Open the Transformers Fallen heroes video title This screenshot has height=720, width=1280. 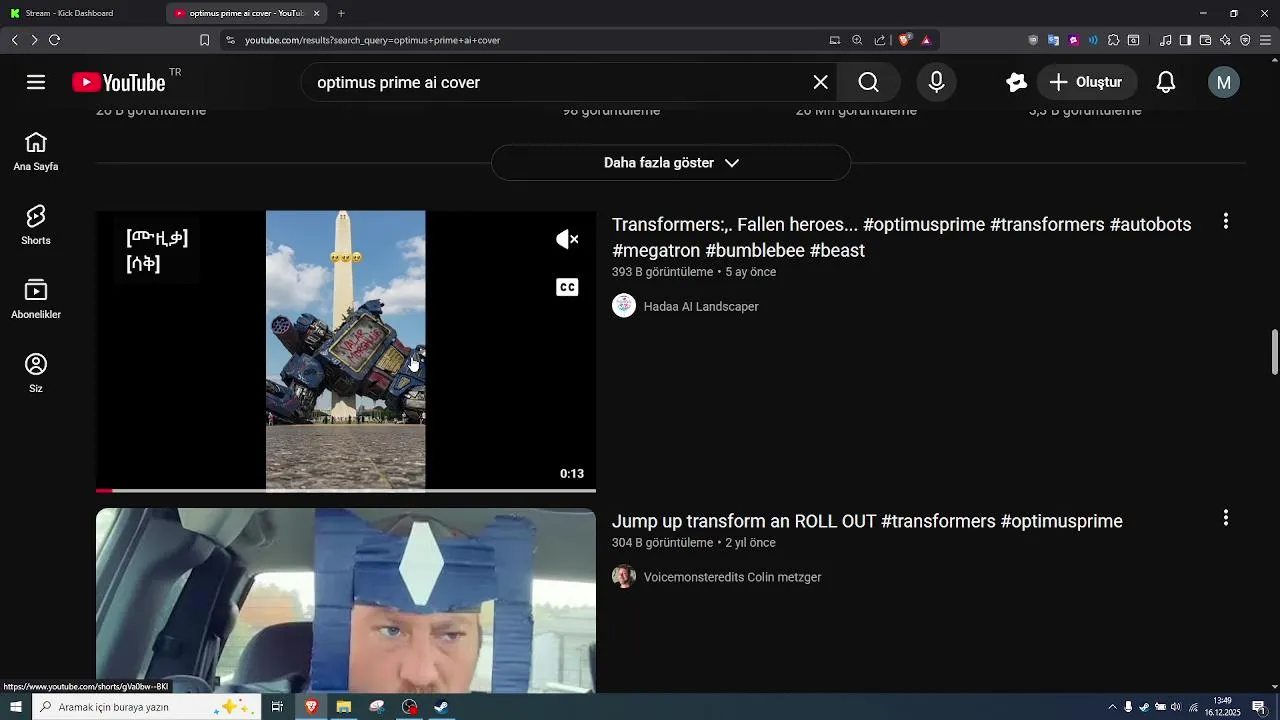[901, 237]
